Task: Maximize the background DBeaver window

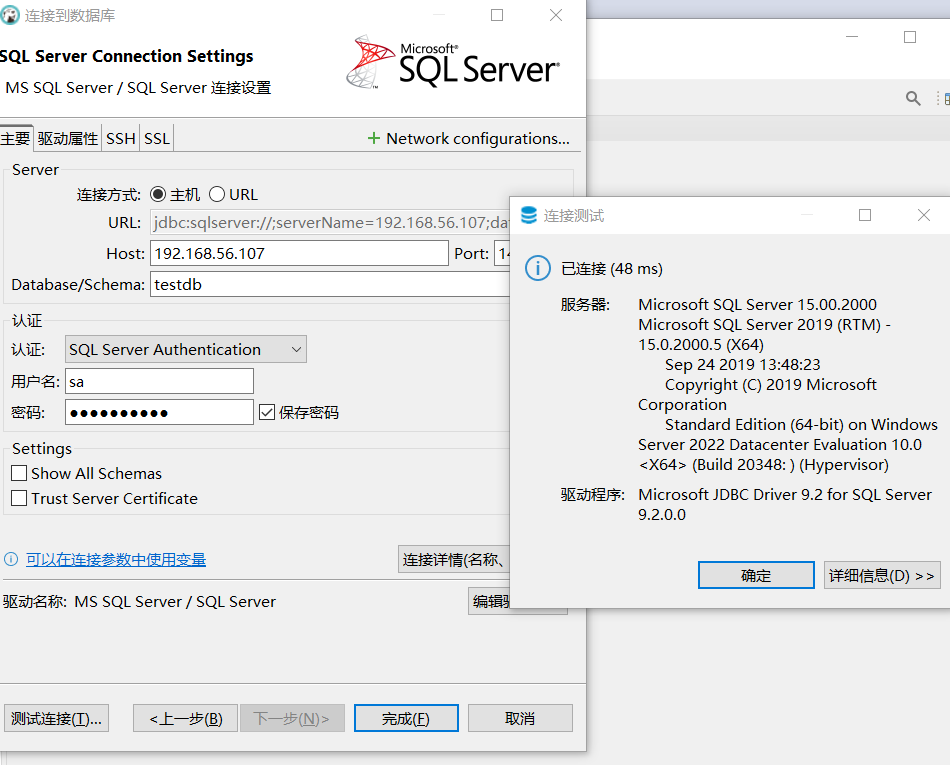Action: pyautogui.click(x=910, y=37)
